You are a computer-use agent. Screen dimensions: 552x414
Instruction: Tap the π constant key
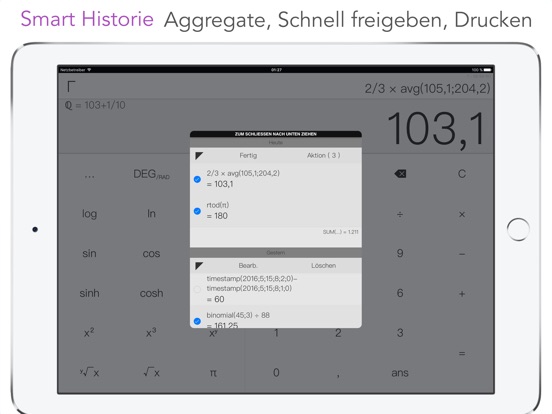[x=213, y=372]
